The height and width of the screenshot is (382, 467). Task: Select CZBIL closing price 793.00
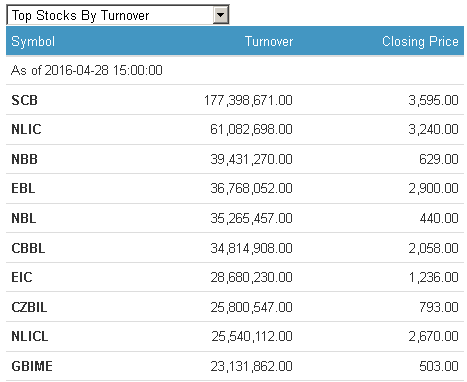pyautogui.click(x=439, y=307)
